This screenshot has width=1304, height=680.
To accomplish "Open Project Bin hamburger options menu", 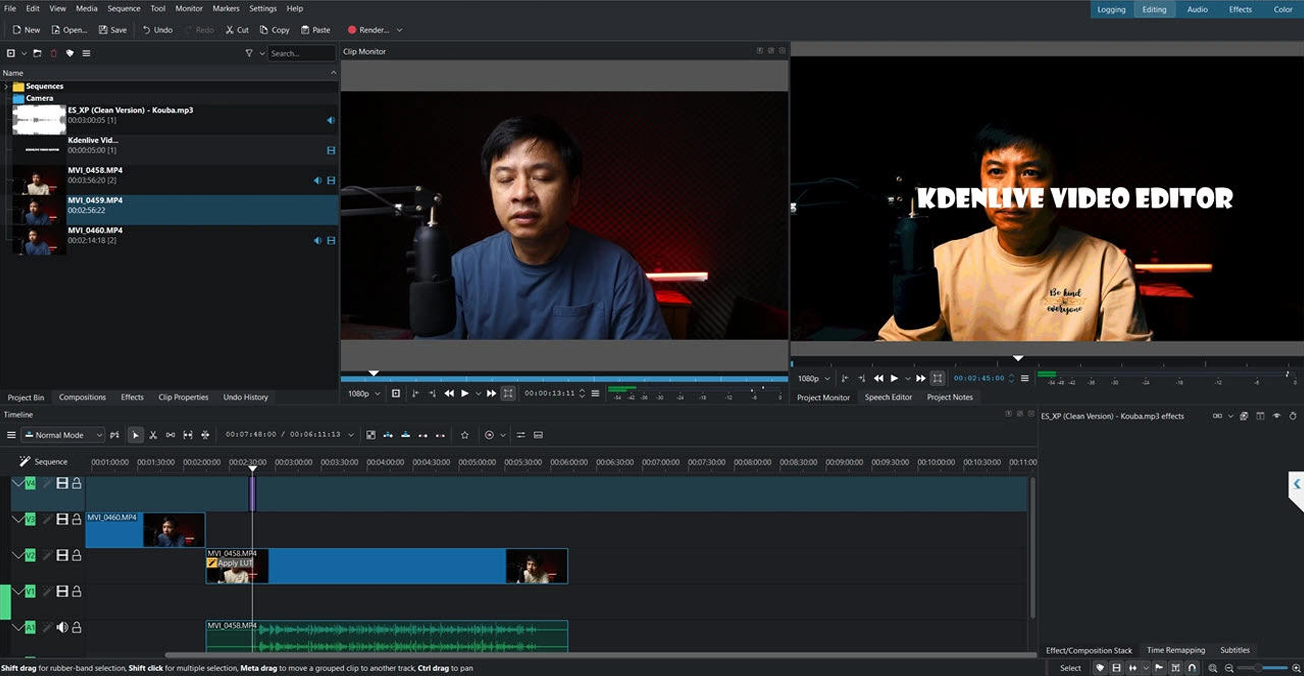I will coord(86,53).
